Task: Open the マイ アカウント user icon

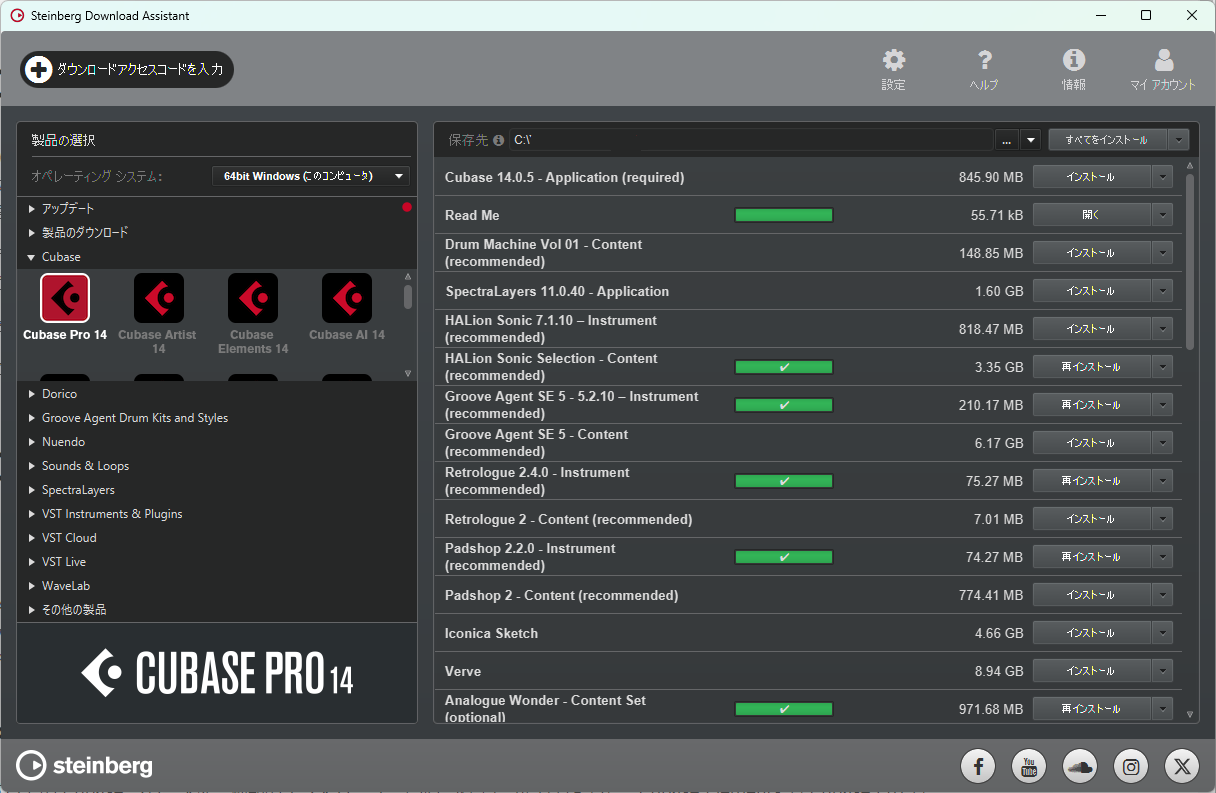Action: (1163, 60)
